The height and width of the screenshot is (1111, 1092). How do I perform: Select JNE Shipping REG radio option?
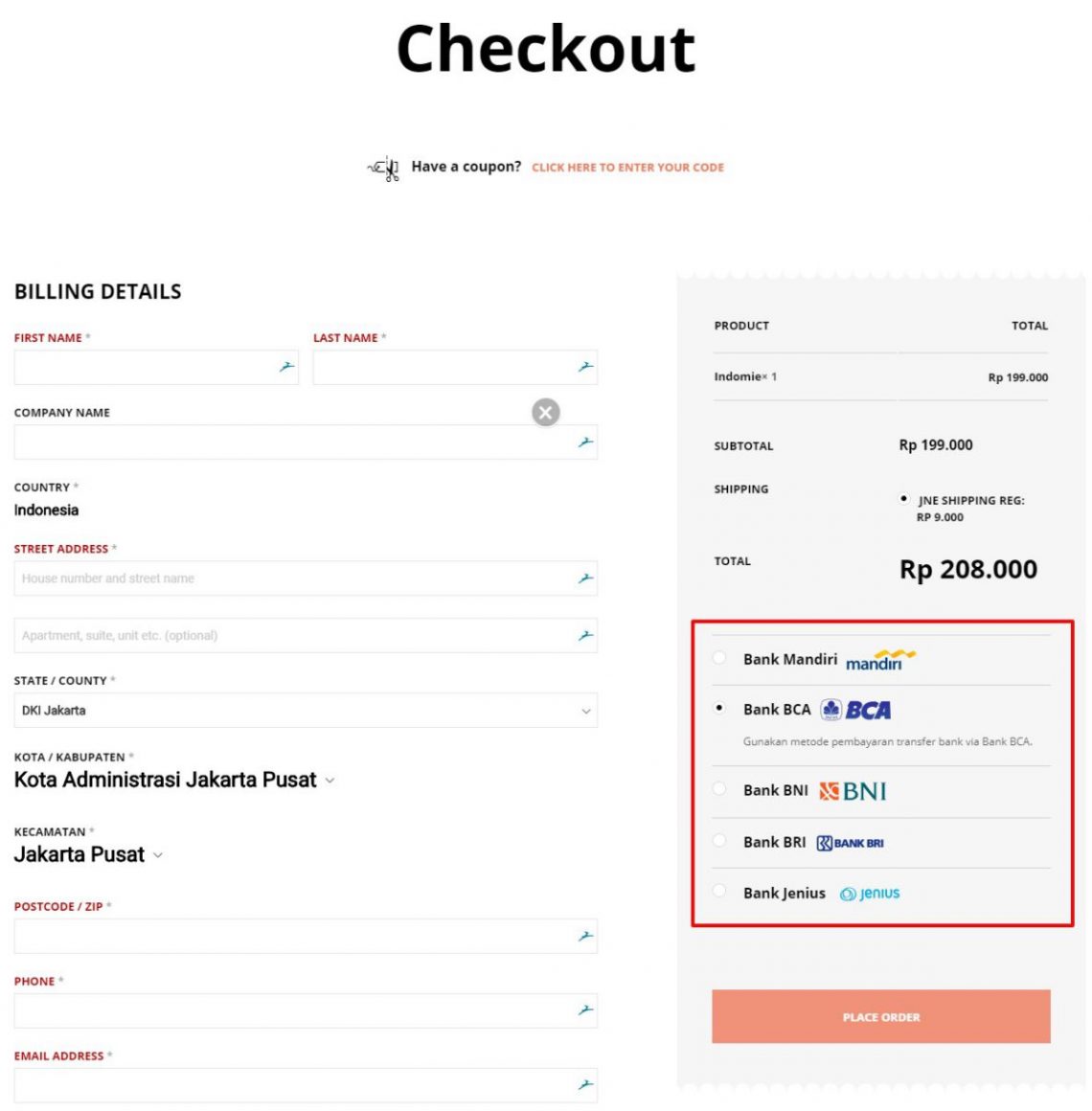pos(902,499)
